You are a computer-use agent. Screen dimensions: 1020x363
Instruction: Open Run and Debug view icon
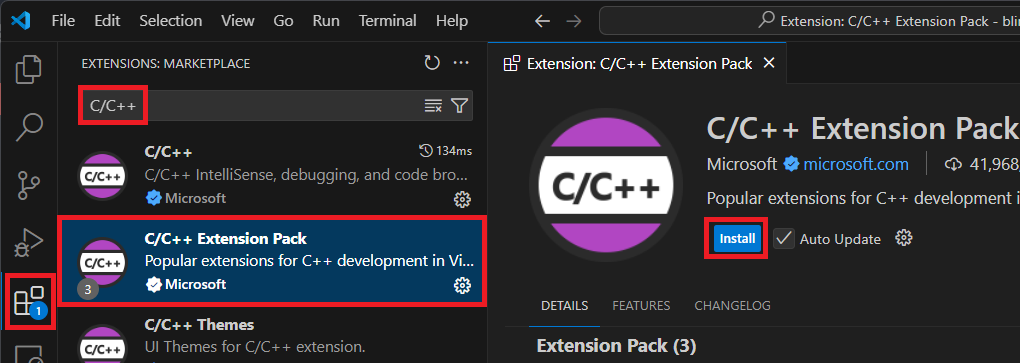point(29,243)
